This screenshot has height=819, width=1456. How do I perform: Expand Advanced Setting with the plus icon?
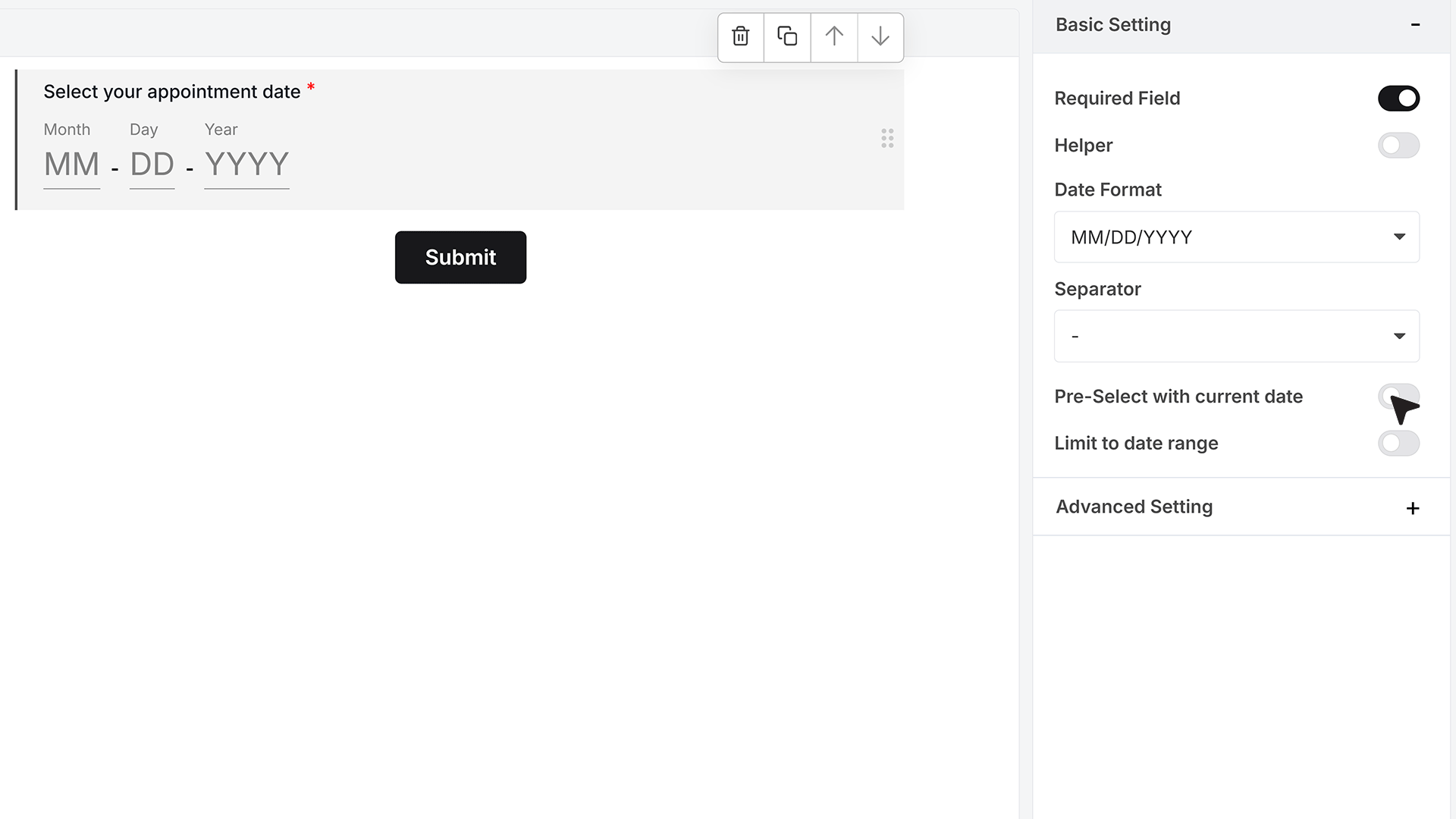(x=1412, y=508)
